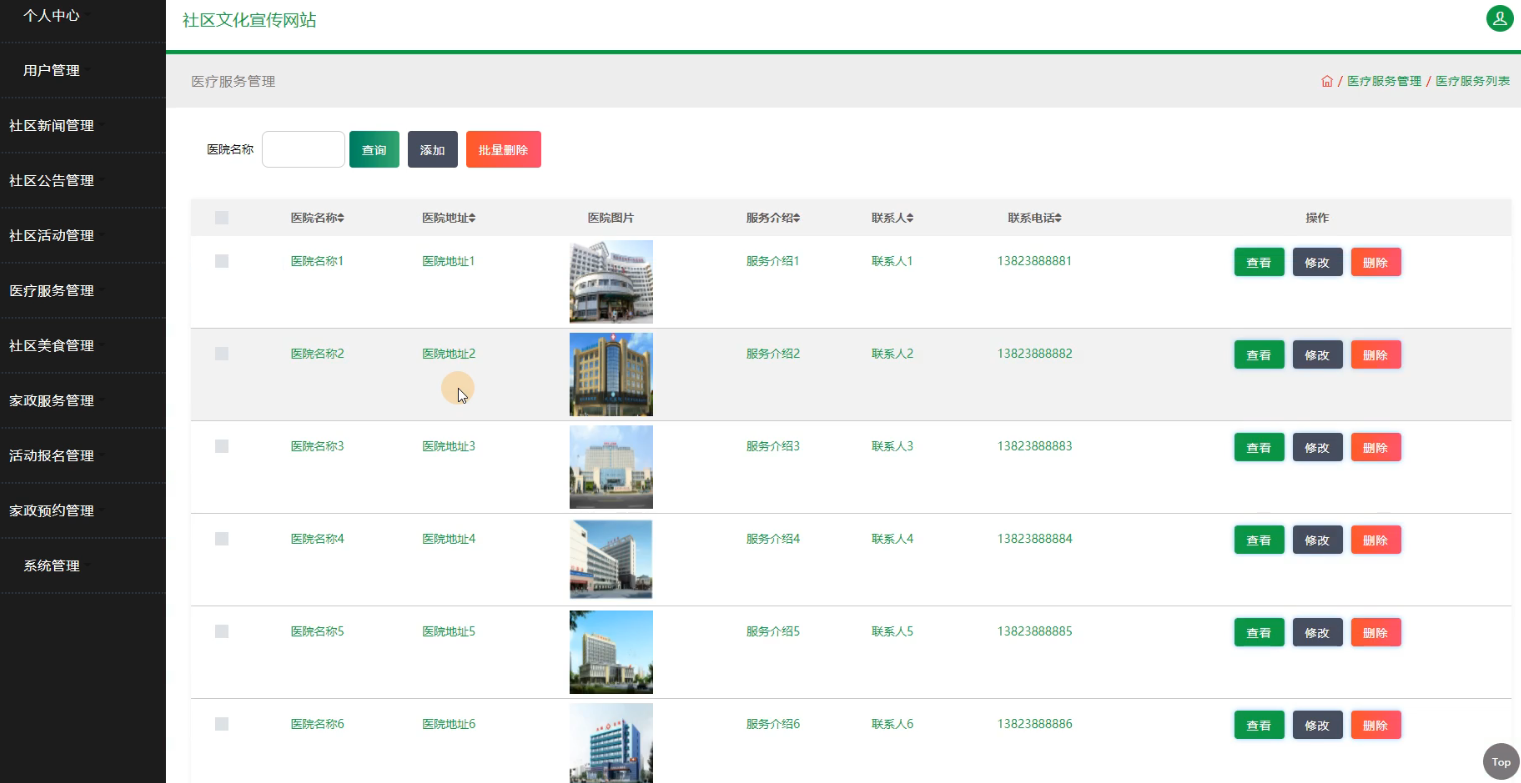Delete the 医院名称6 row
Screen dimensions: 1521x783
(1375, 725)
